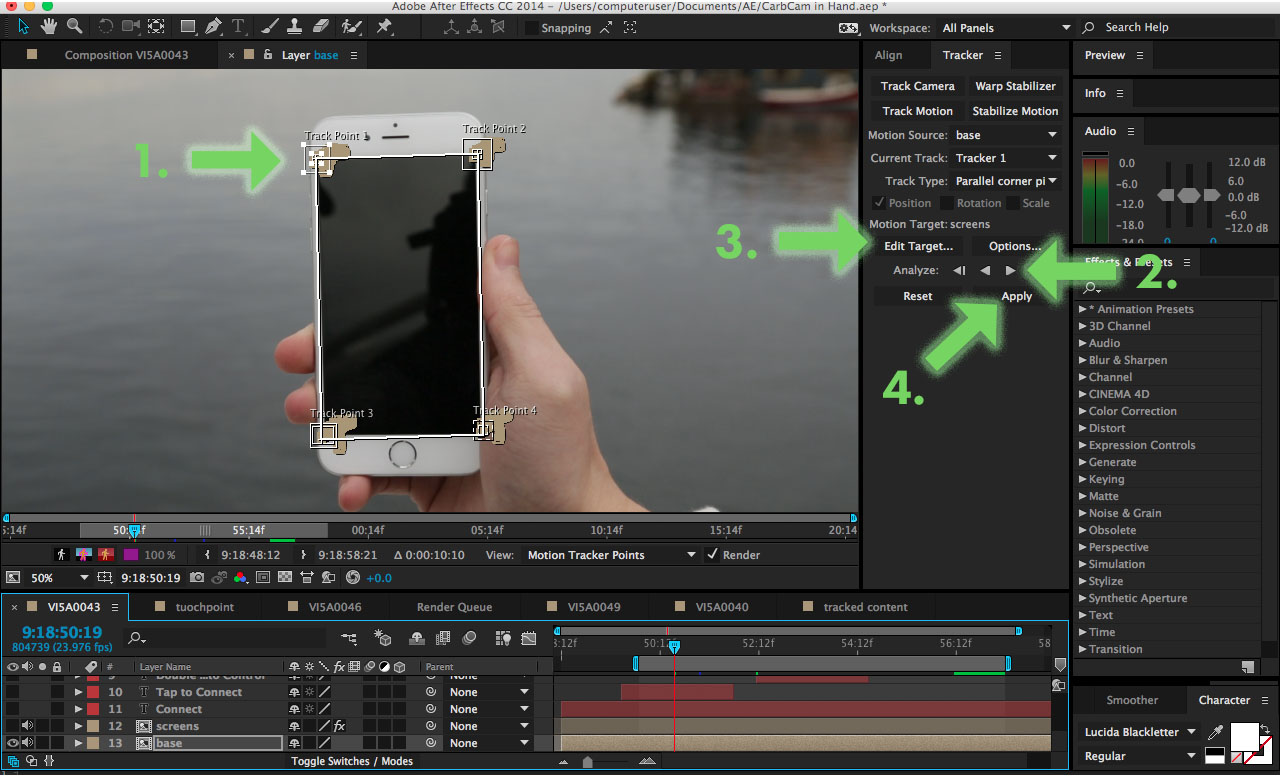Image resolution: width=1280 pixels, height=777 pixels.
Task: Open the 50% magnification dropdown
Action: (x=59, y=578)
